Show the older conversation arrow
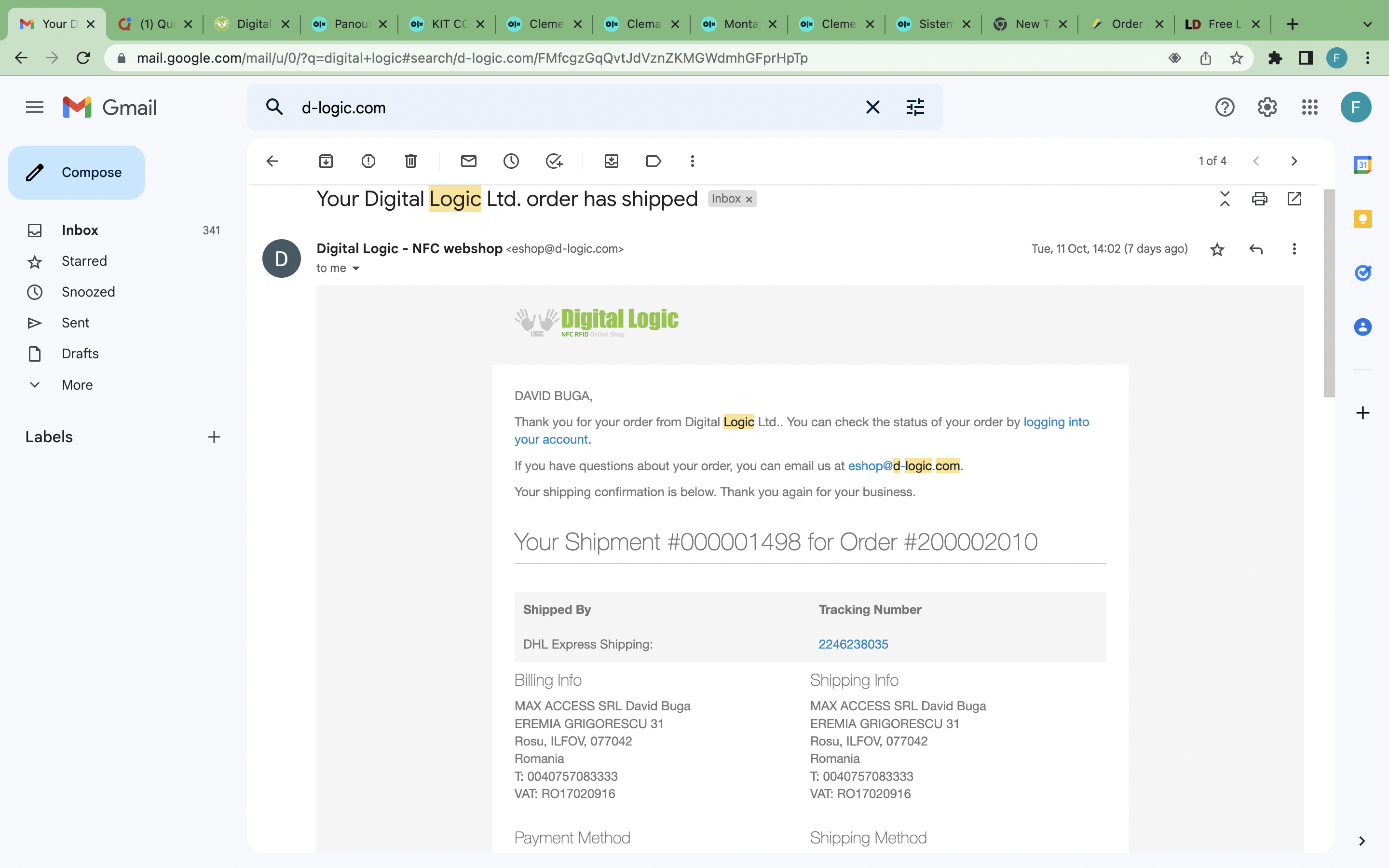This screenshot has width=1389, height=868. (1294, 162)
